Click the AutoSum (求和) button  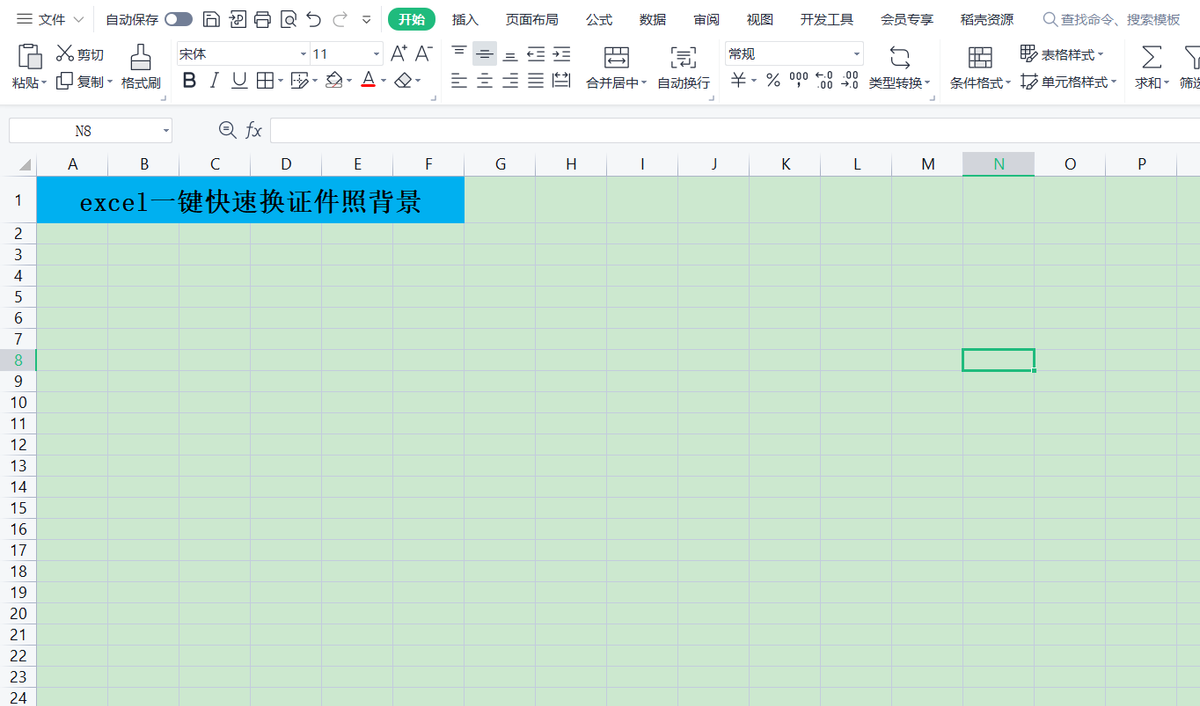coord(1152,68)
